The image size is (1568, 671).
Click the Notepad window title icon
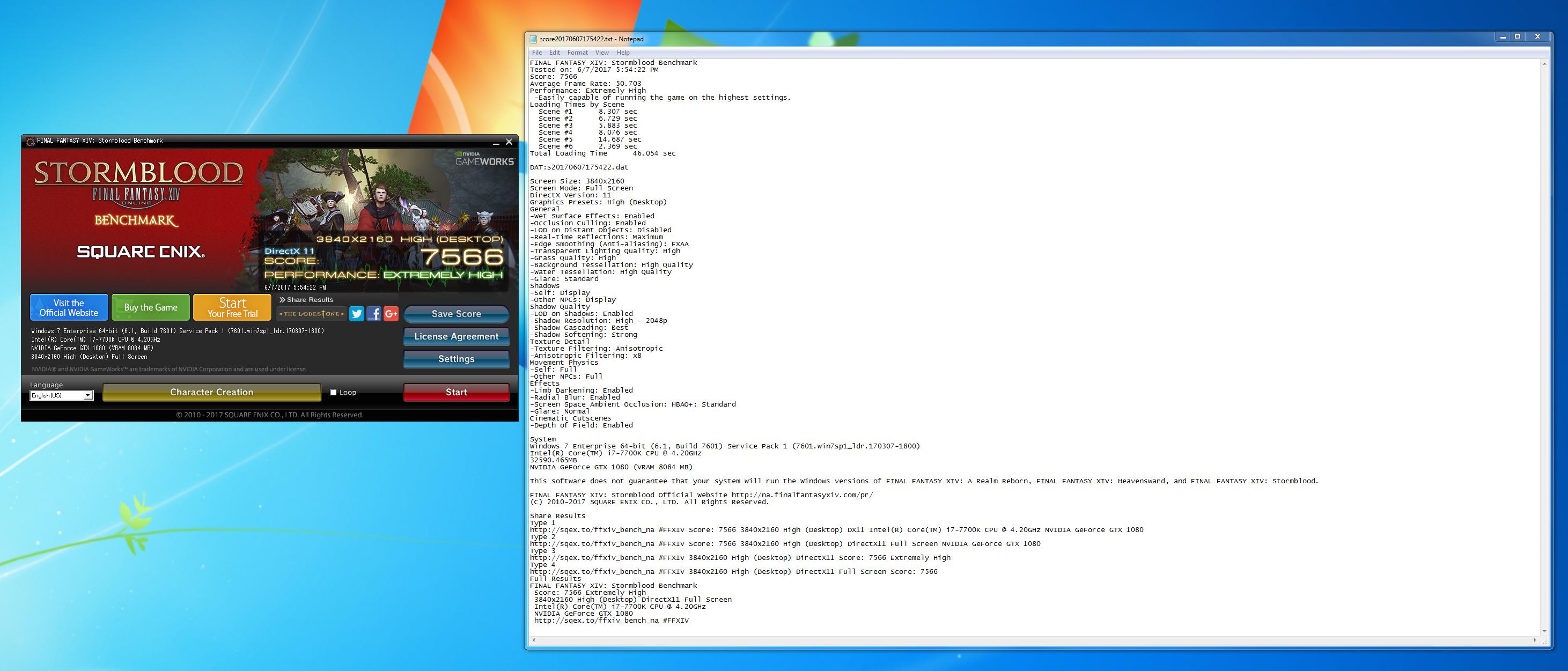tap(533, 39)
